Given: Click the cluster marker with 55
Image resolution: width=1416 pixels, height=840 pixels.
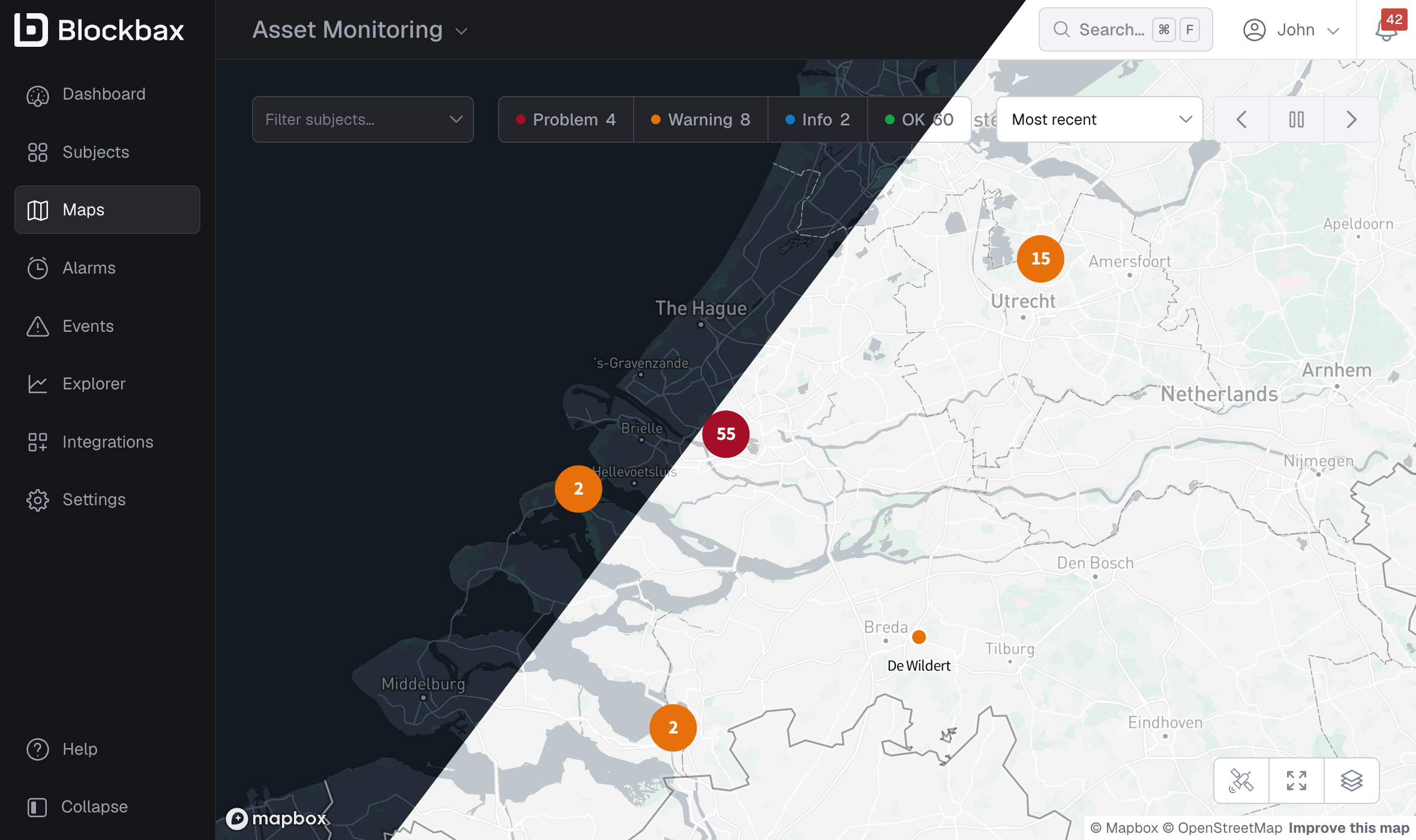Looking at the screenshot, I should click(726, 434).
